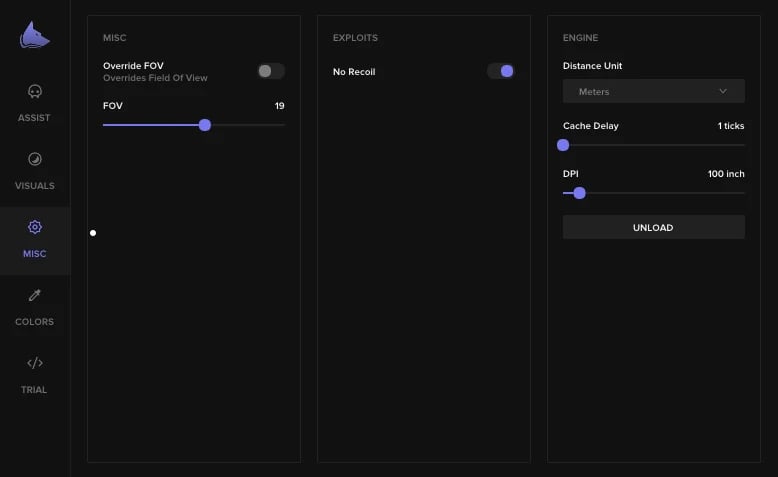This screenshot has height=477, width=778.
Task: Select the Trial code brackets icon
Action: 35,363
